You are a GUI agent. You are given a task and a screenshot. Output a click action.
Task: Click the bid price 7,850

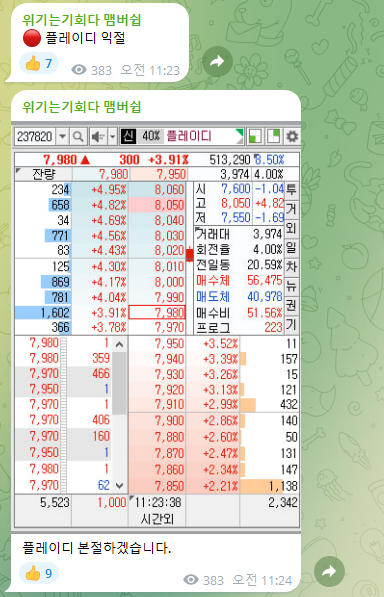pos(169,486)
